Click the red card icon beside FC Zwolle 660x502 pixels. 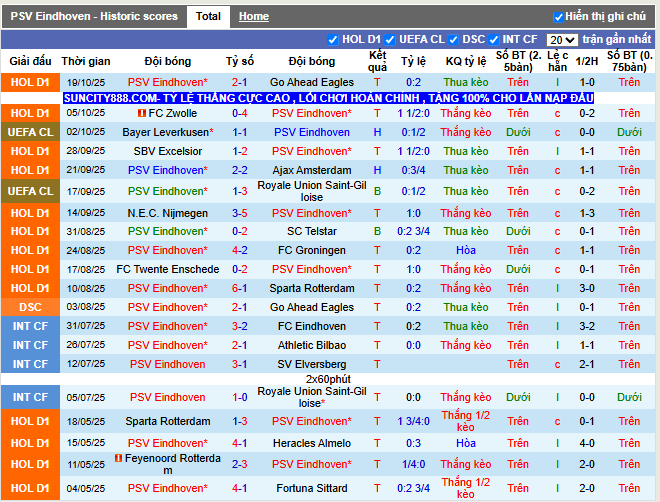(143, 114)
